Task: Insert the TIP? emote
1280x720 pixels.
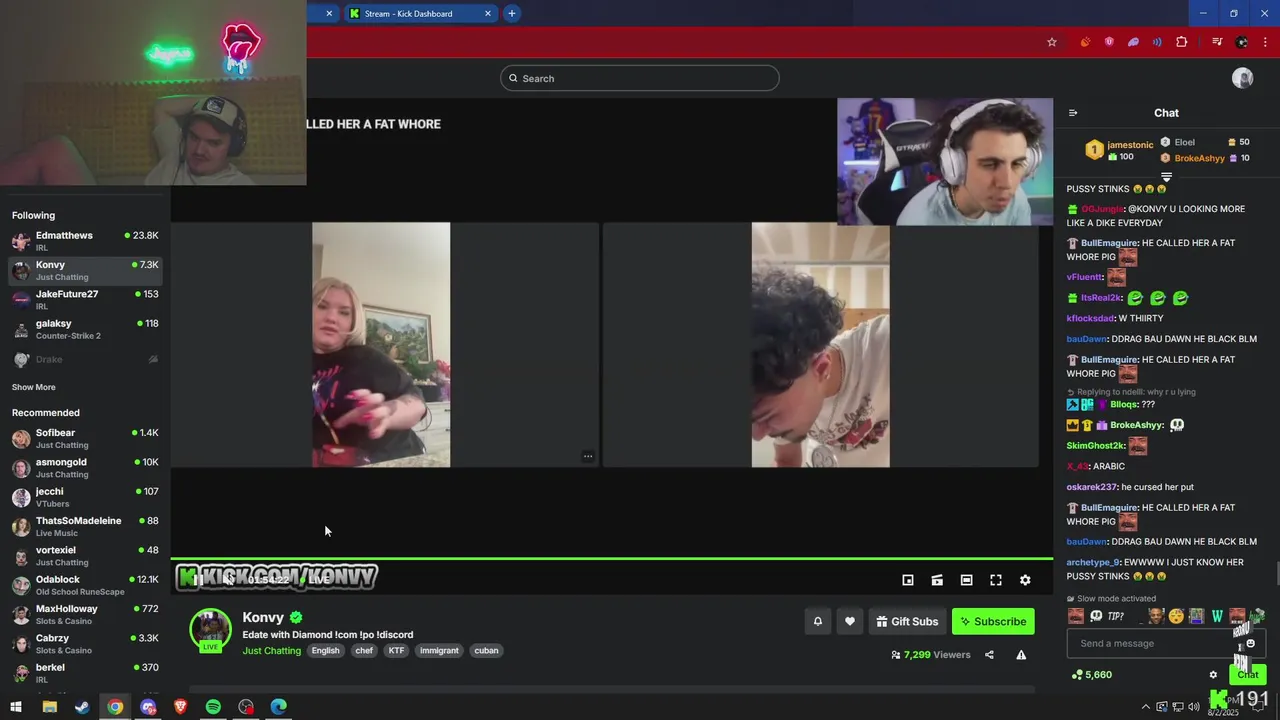Action: coord(1116,616)
